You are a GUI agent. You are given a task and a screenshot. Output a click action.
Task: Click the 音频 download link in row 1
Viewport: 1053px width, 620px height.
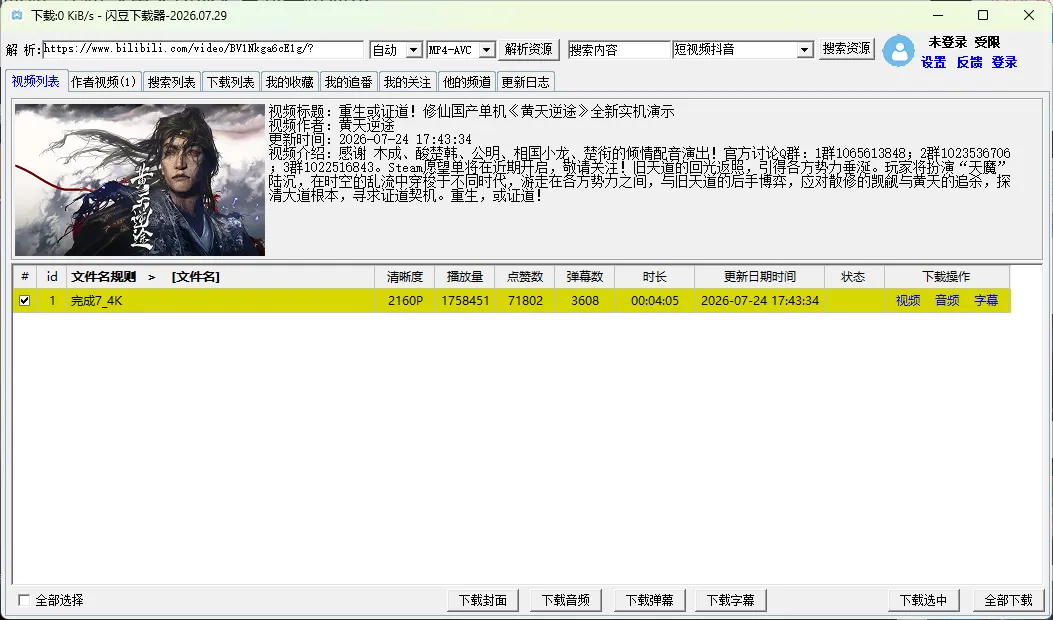tap(947, 300)
